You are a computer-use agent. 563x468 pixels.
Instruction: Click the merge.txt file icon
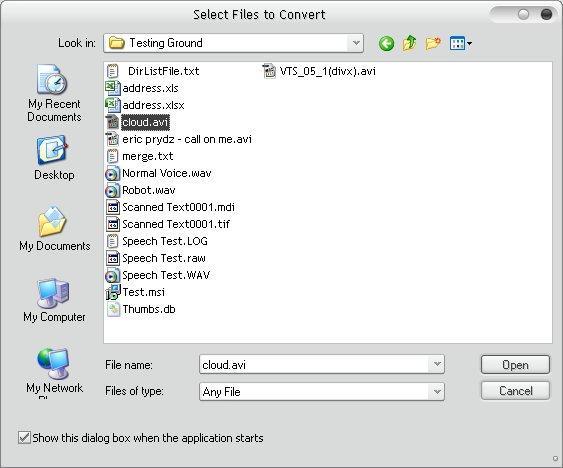tap(112, 156)
